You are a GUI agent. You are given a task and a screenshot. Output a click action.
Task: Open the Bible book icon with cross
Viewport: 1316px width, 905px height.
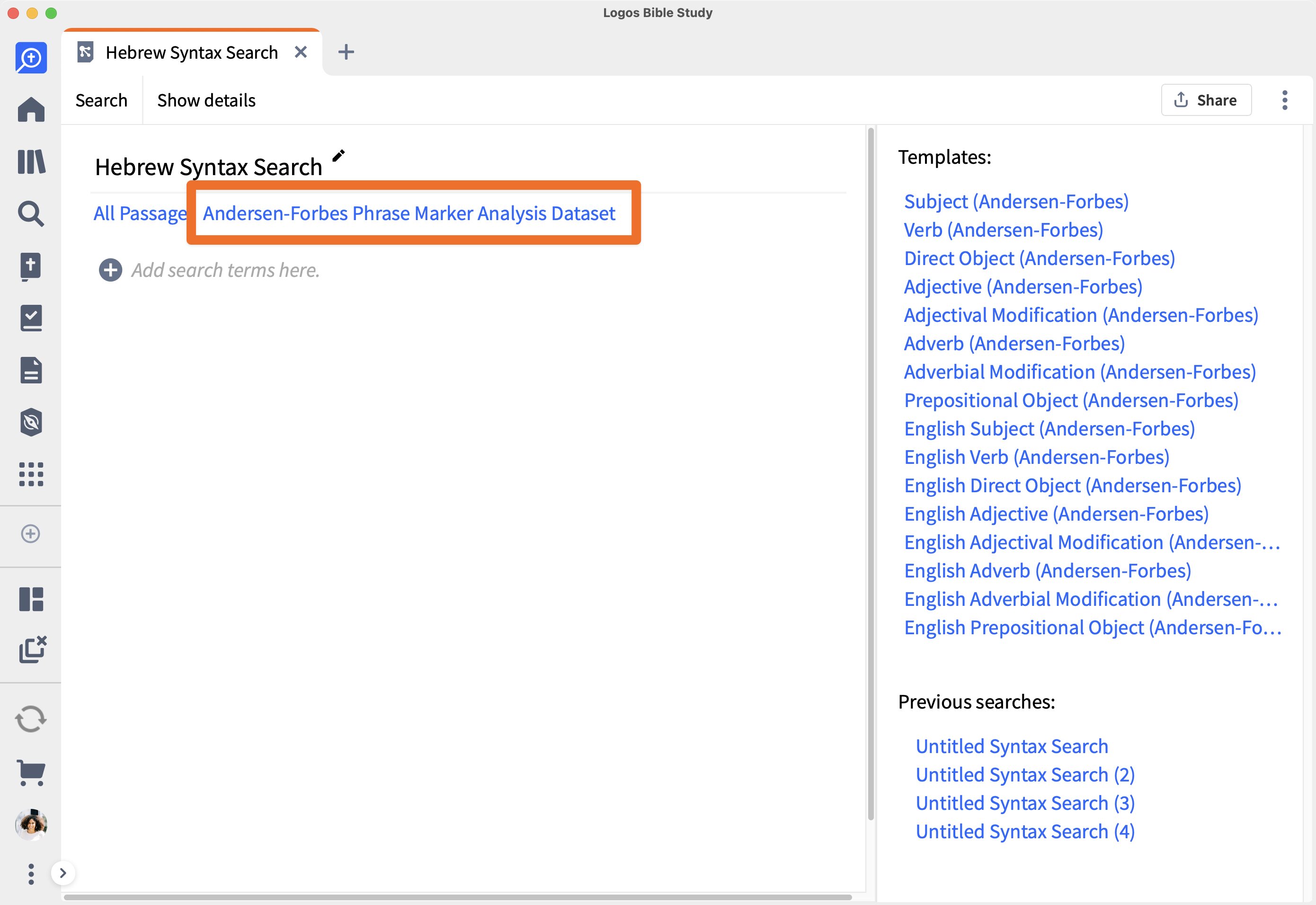31,266
